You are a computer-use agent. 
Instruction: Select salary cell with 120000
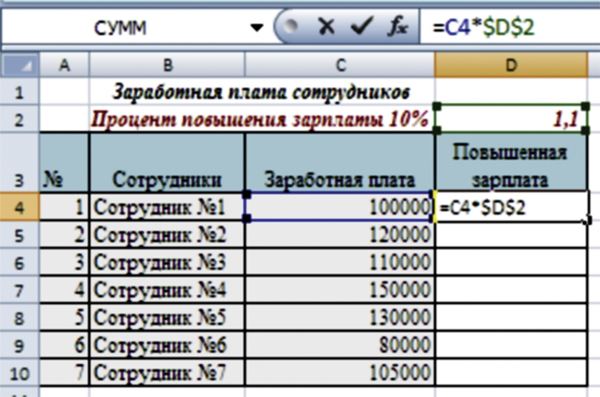[340, 235]
